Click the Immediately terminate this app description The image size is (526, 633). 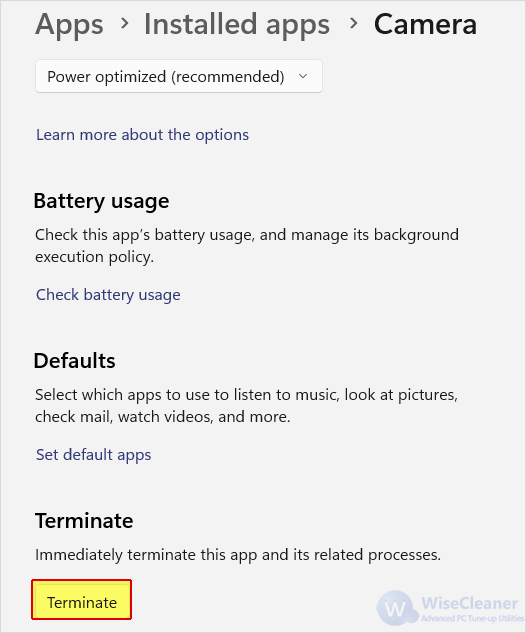pyautogui.click(x=238, y=555)
